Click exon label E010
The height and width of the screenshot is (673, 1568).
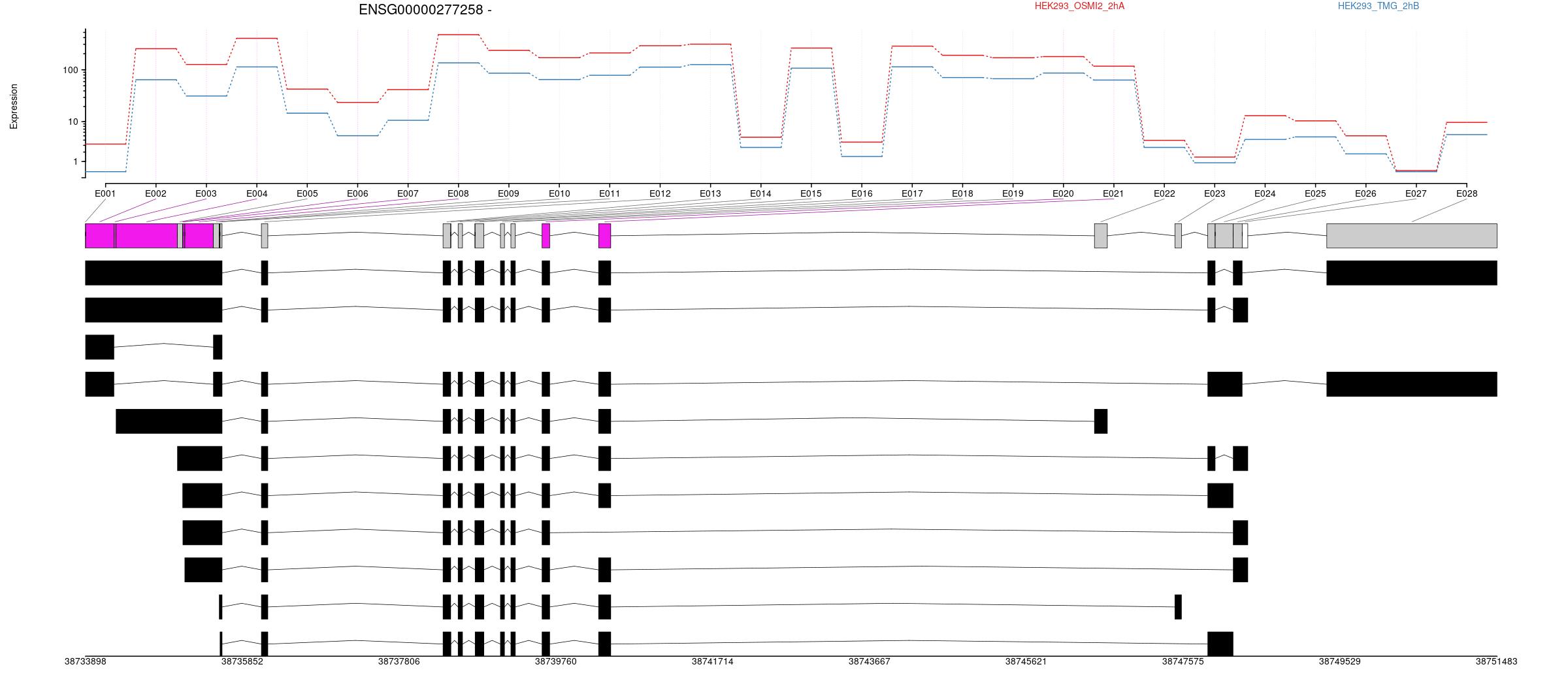559,193
